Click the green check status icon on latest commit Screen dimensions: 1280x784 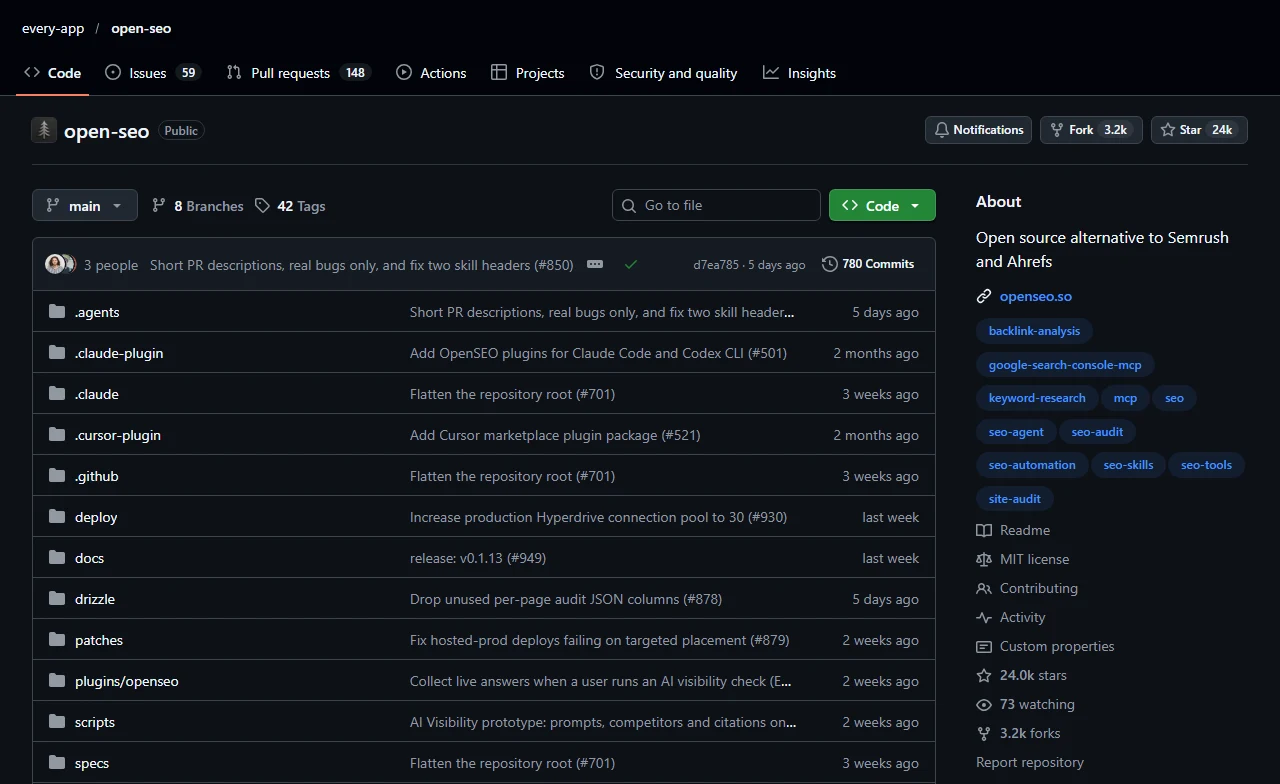(631, 264)
